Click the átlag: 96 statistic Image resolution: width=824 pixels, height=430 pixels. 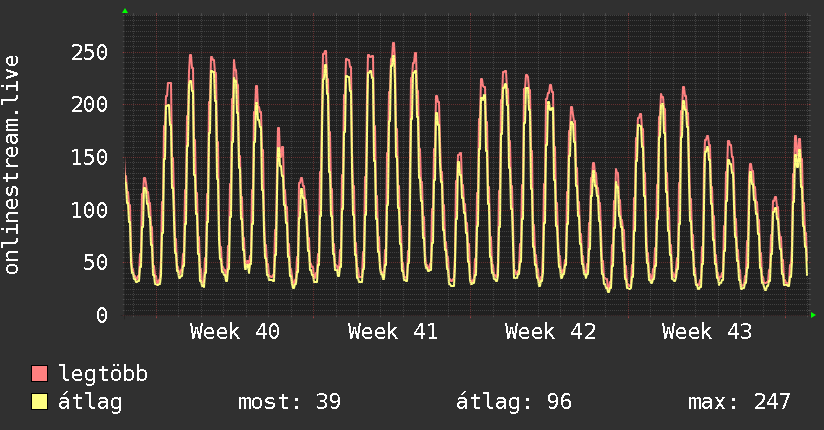click(x=514, y=402)
